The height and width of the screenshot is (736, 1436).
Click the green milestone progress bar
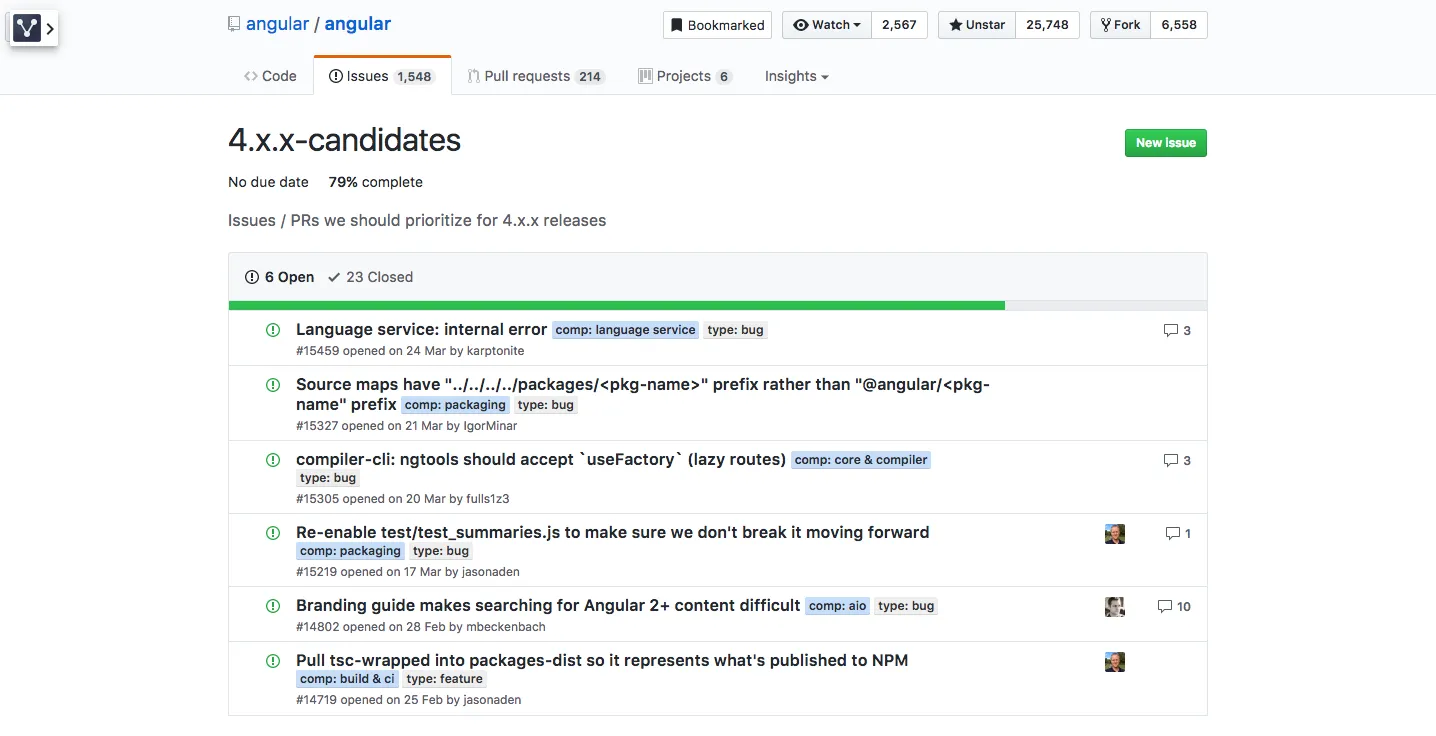tap(616, 305)
